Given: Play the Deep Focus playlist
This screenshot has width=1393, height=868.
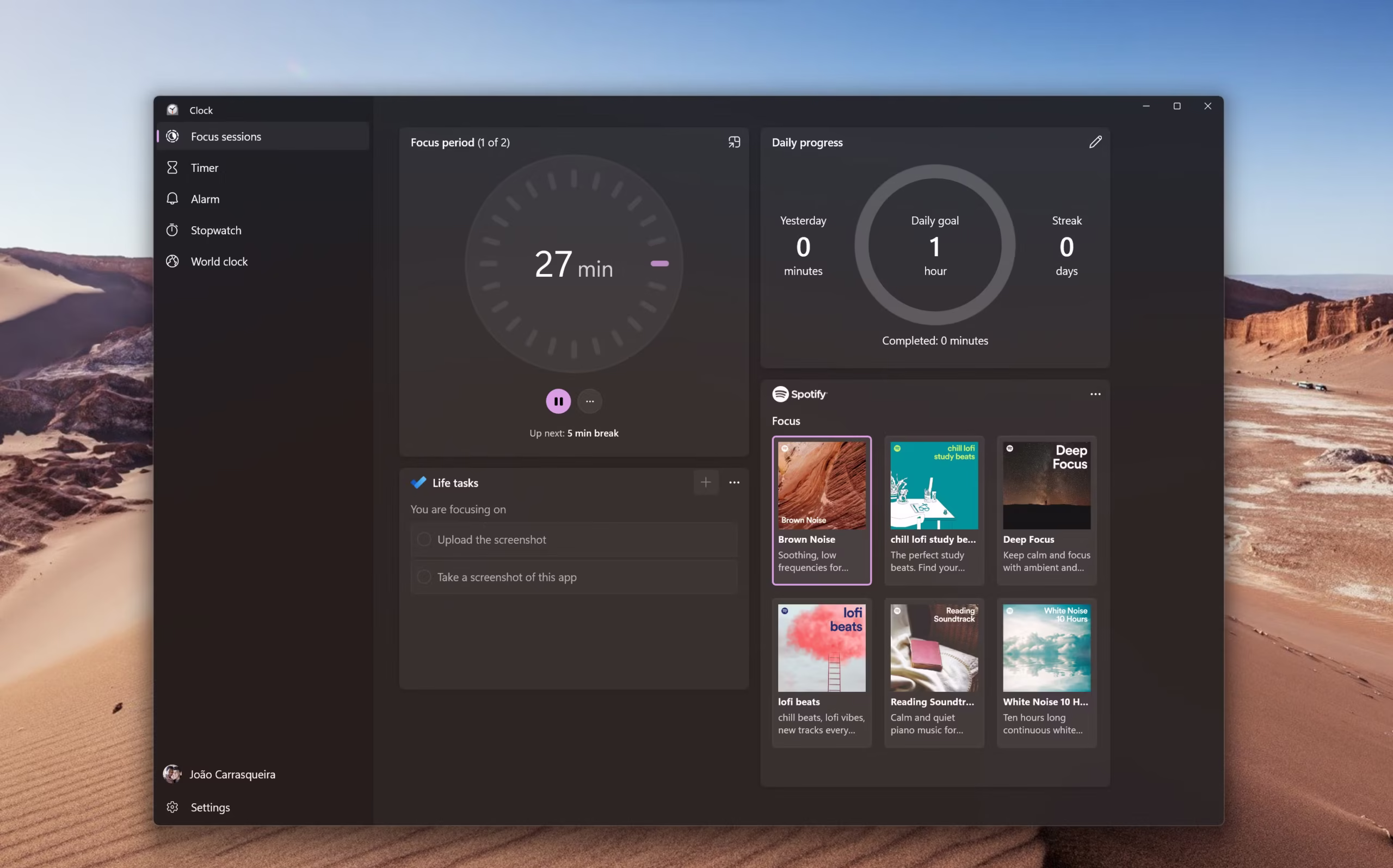Looking at the screenshot, I should [1046, 510].
